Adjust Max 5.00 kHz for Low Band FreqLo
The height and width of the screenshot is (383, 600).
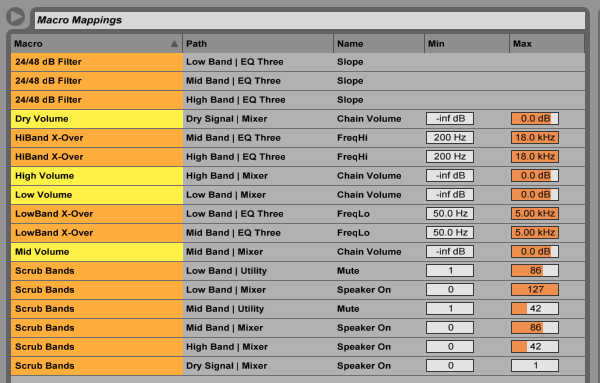pos(535,214)
